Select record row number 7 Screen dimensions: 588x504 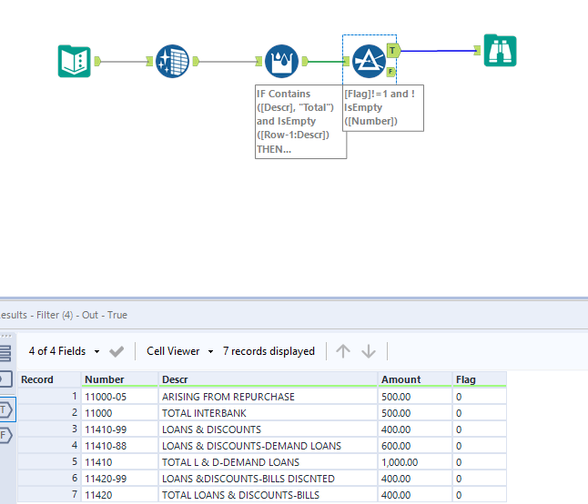[49, 495]
